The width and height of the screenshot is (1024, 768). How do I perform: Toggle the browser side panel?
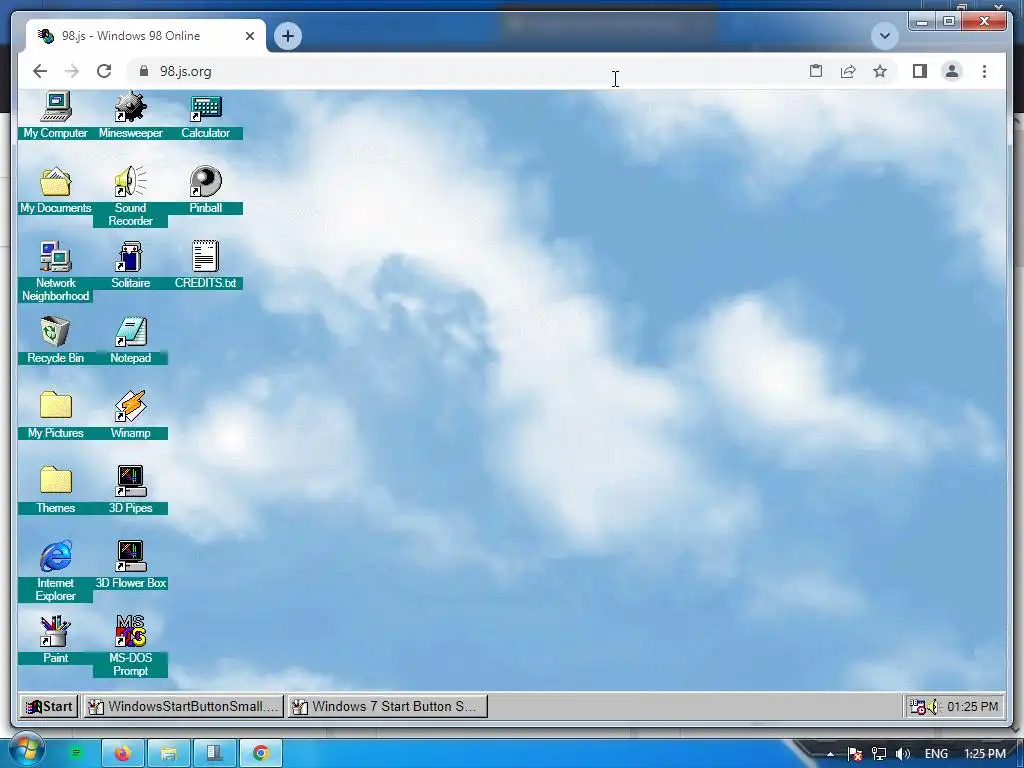click(920, 71)
